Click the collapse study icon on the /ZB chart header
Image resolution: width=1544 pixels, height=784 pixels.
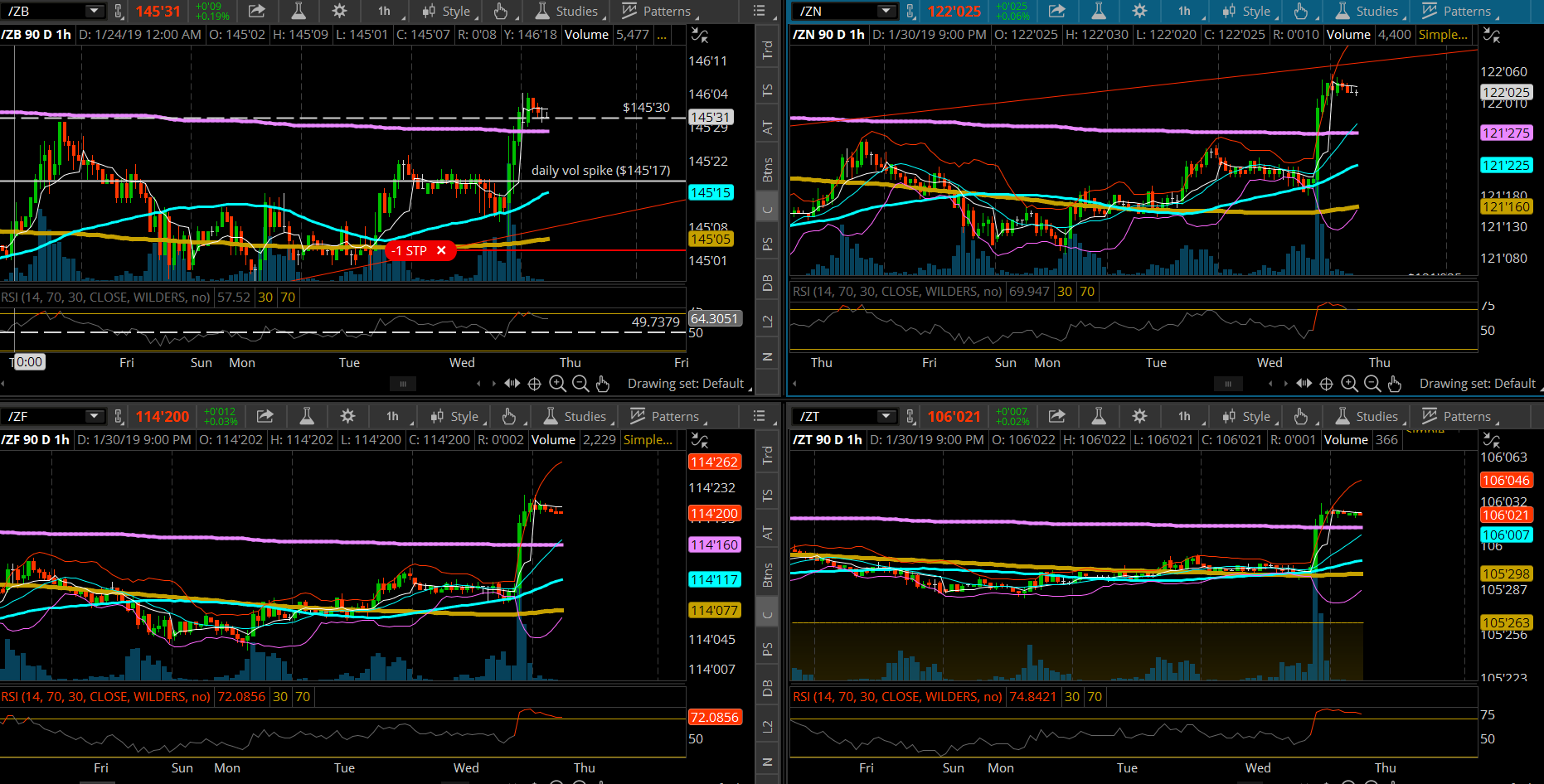pos(700,35)
